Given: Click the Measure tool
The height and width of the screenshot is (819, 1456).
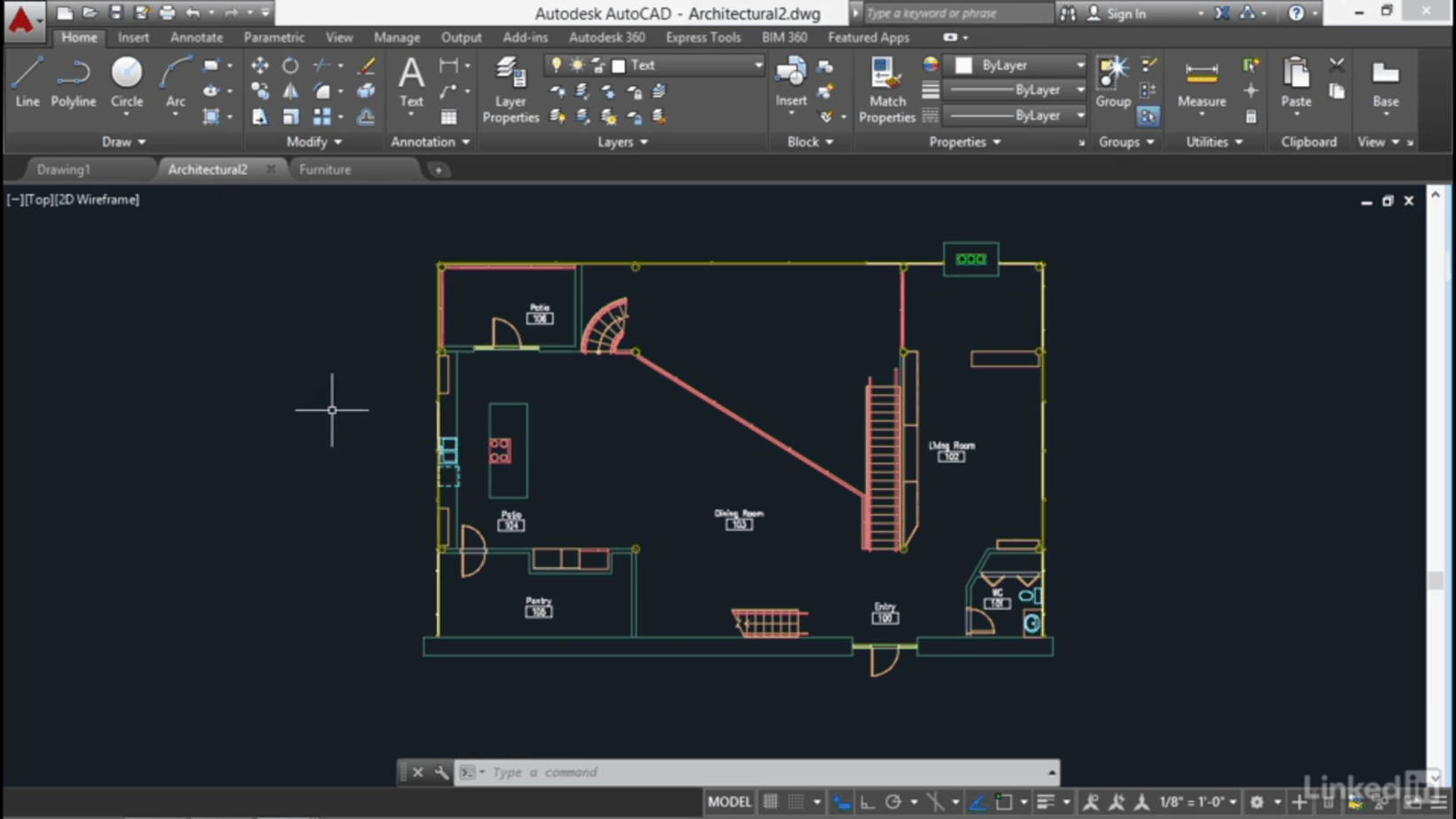Looking at the screenshot, I should click(x=1201, y=77).
